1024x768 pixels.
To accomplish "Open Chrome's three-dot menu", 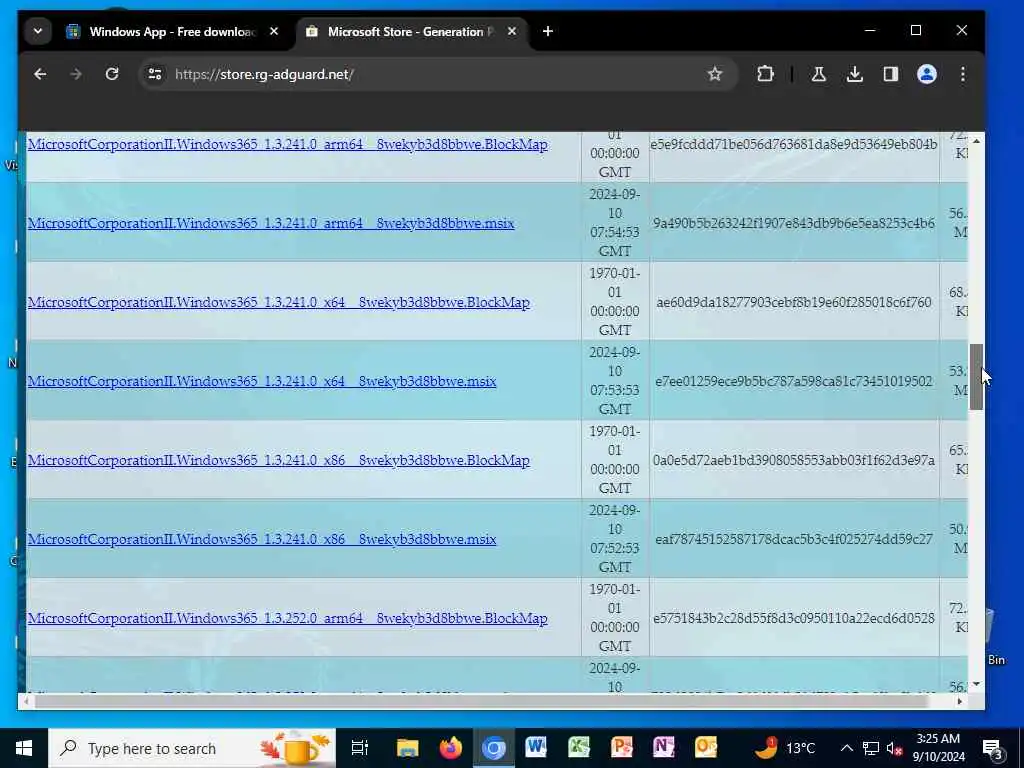I will 963,74.
